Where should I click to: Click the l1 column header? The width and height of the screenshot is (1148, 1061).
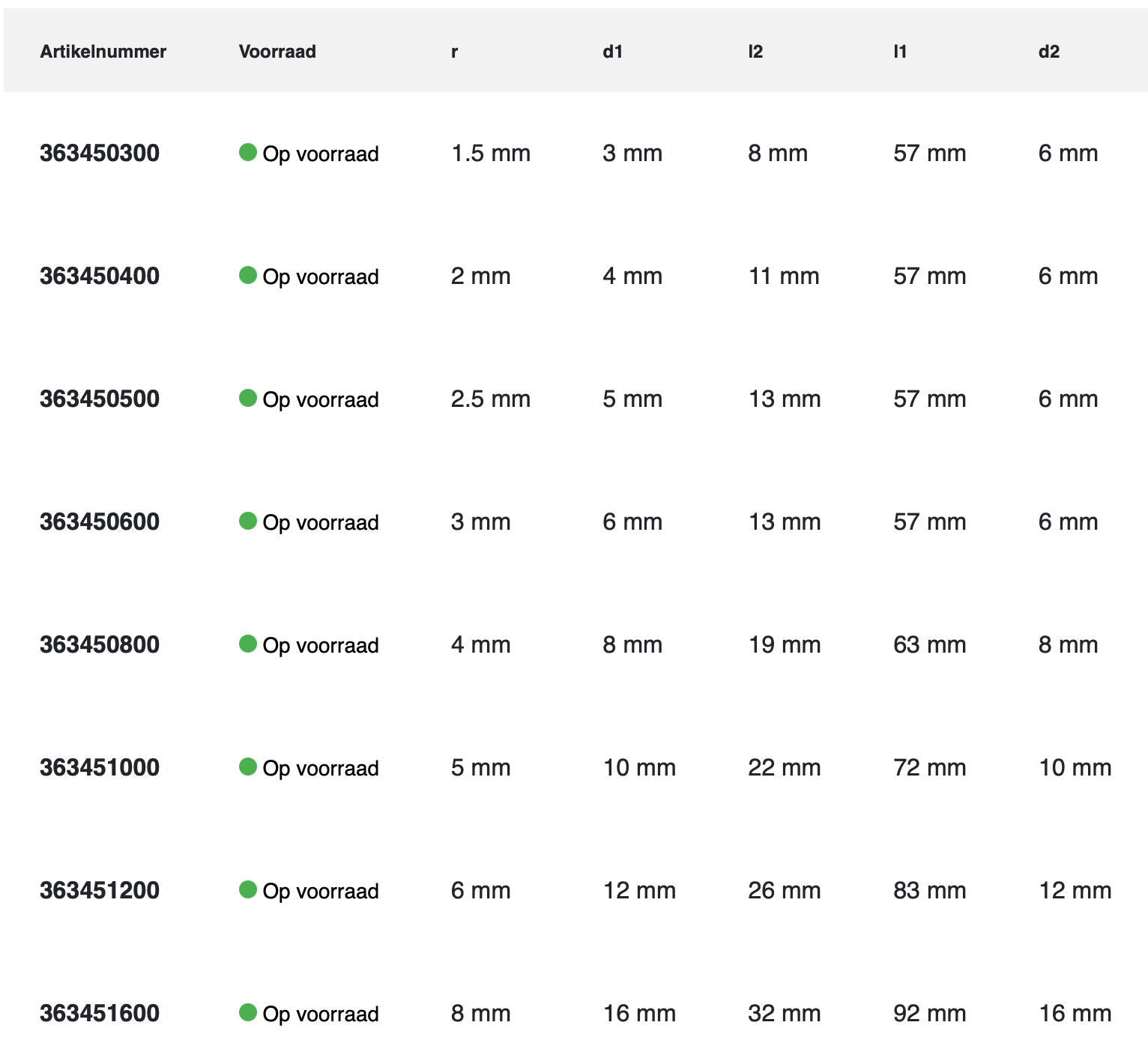coord(900,52)
